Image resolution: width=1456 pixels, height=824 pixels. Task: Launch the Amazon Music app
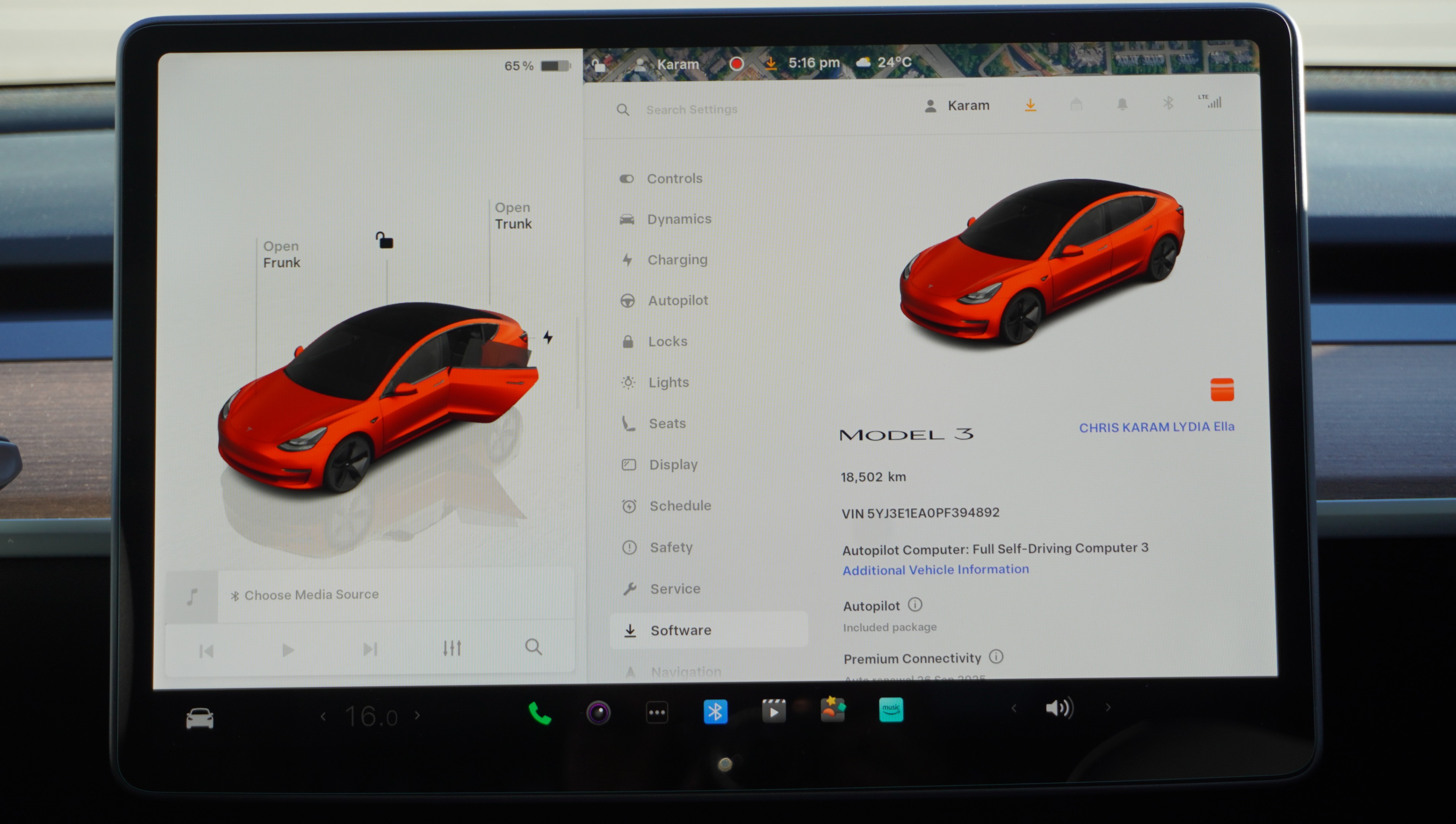pyautogui.click(x=891, y=709)
